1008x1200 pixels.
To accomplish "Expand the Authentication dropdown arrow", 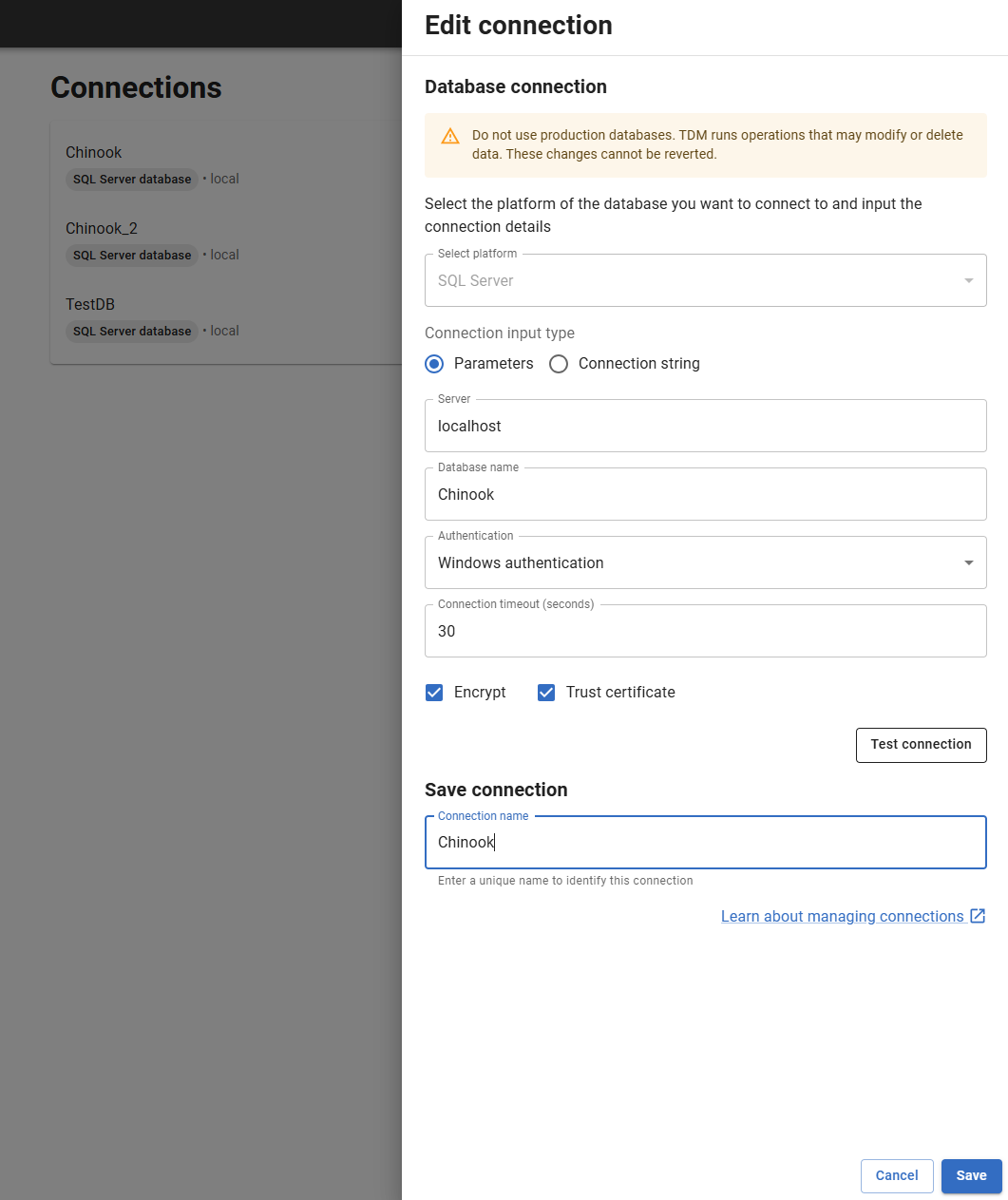I will [968, 562].
